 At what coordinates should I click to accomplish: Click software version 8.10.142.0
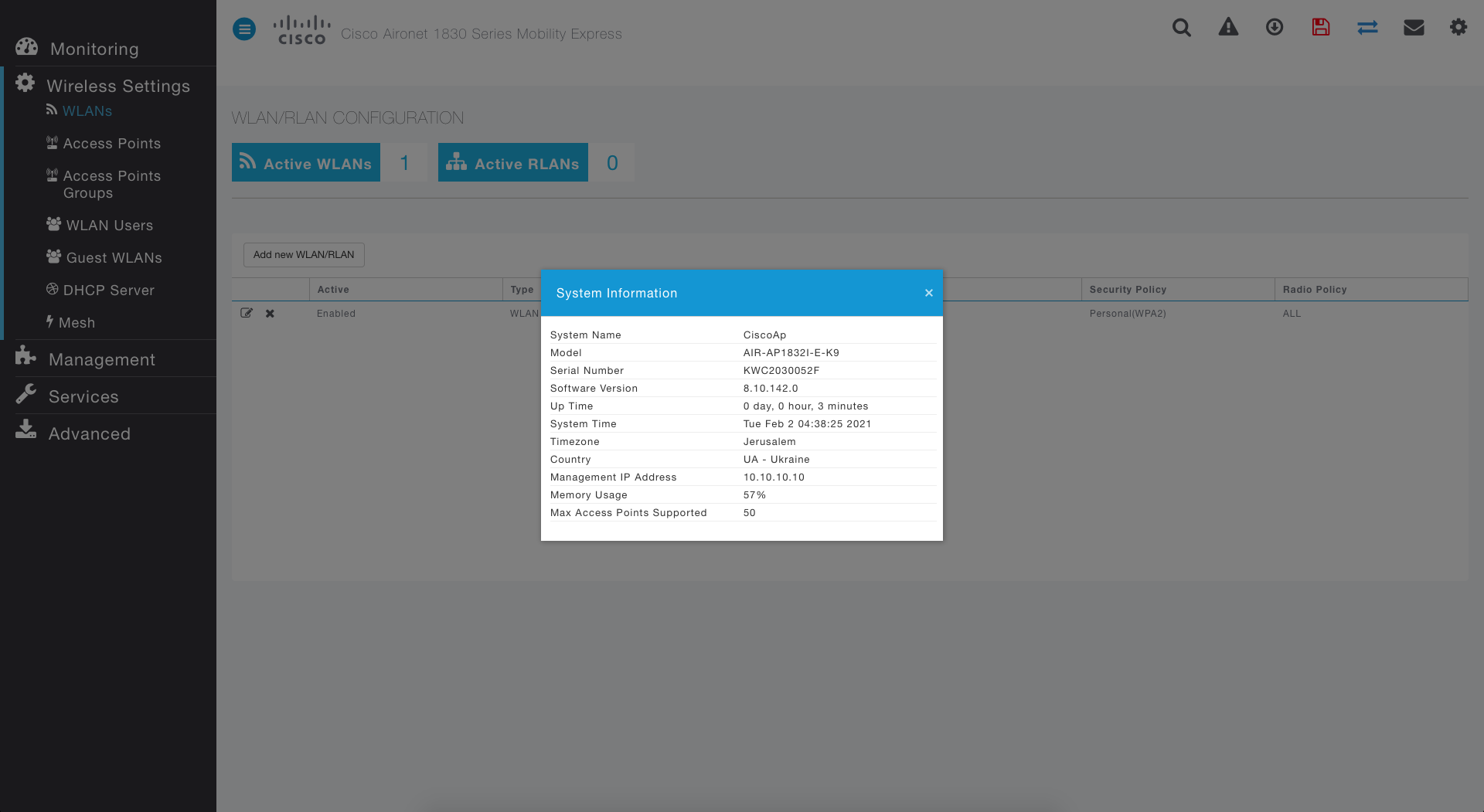coord(771,389)
